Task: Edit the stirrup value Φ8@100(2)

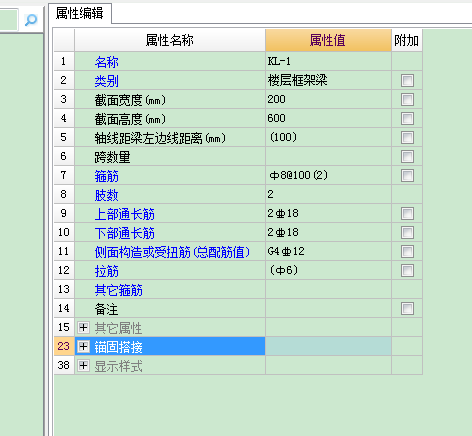Action: [x=328, y=175]
